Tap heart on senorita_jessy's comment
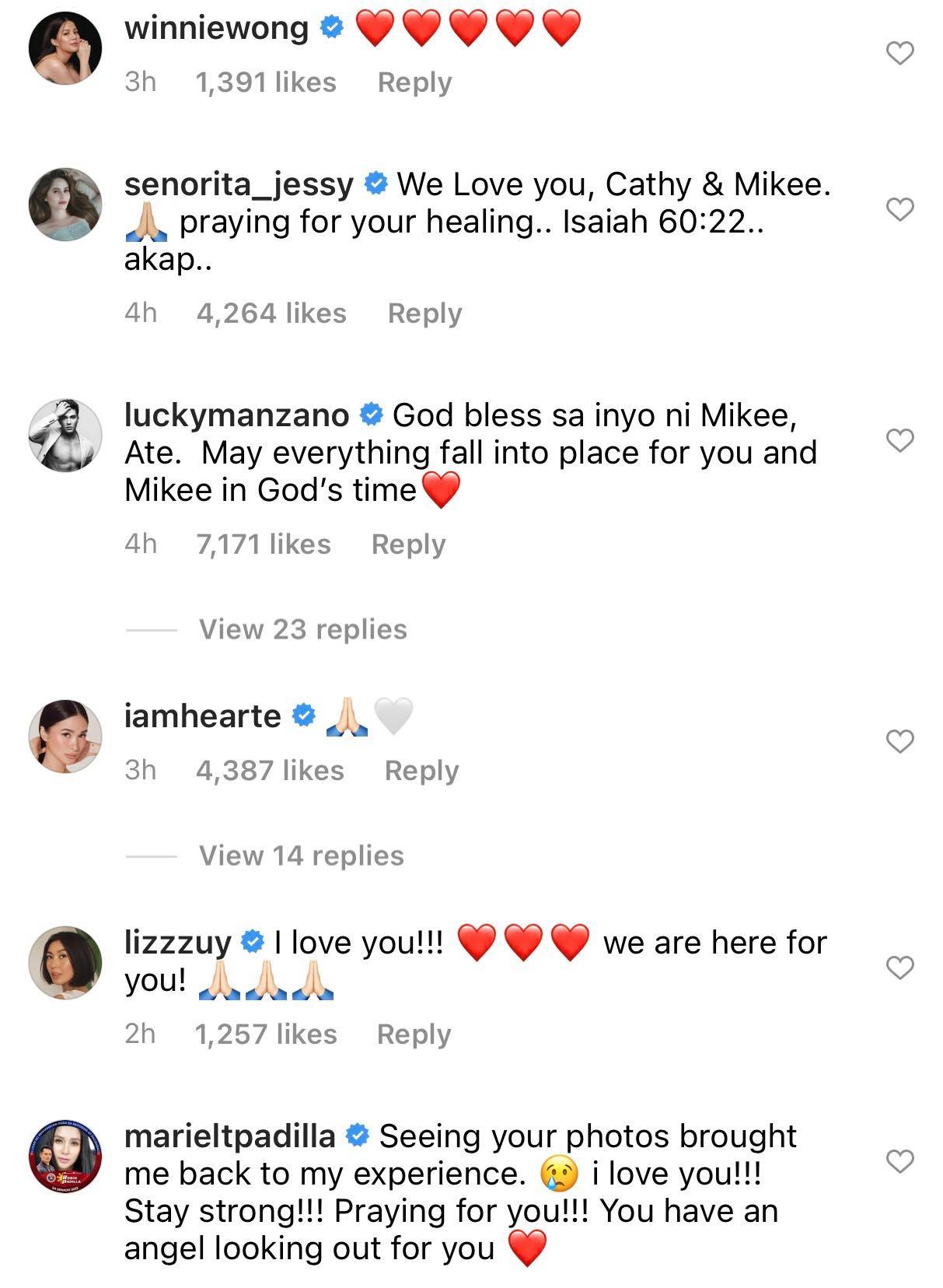 [899, 209]
